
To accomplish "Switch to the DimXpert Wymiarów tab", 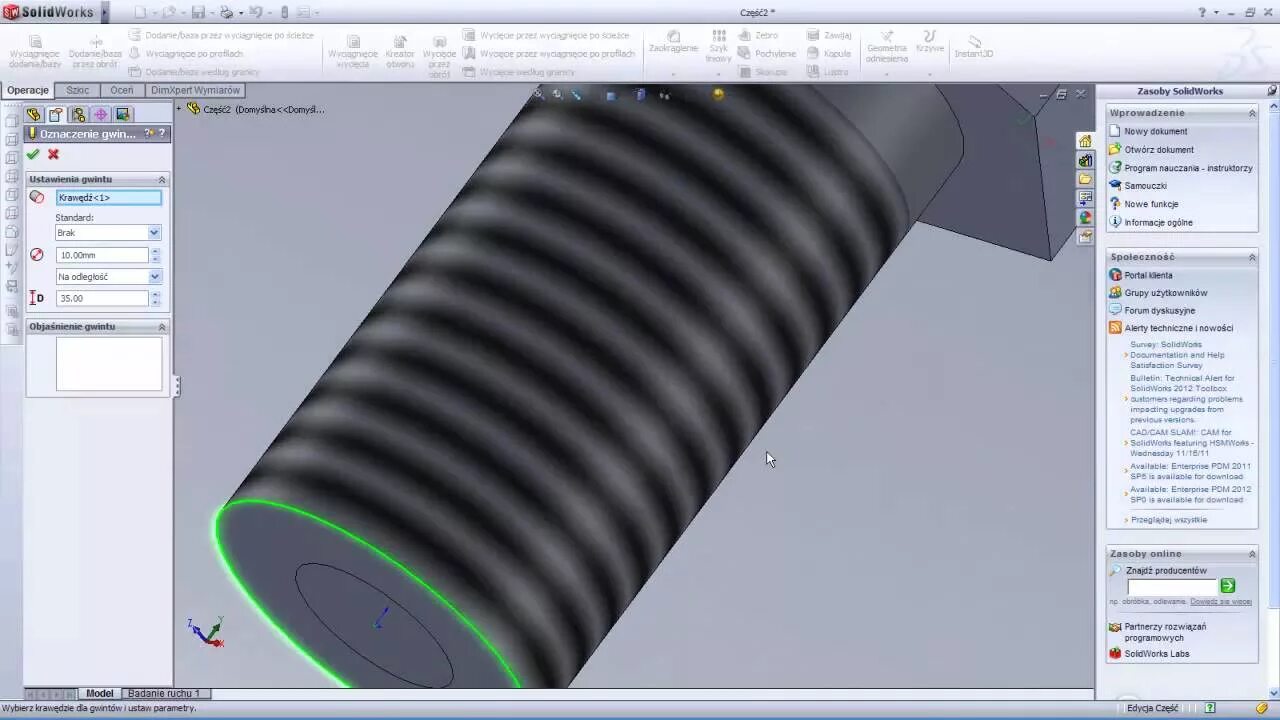I will coord(195,90).
